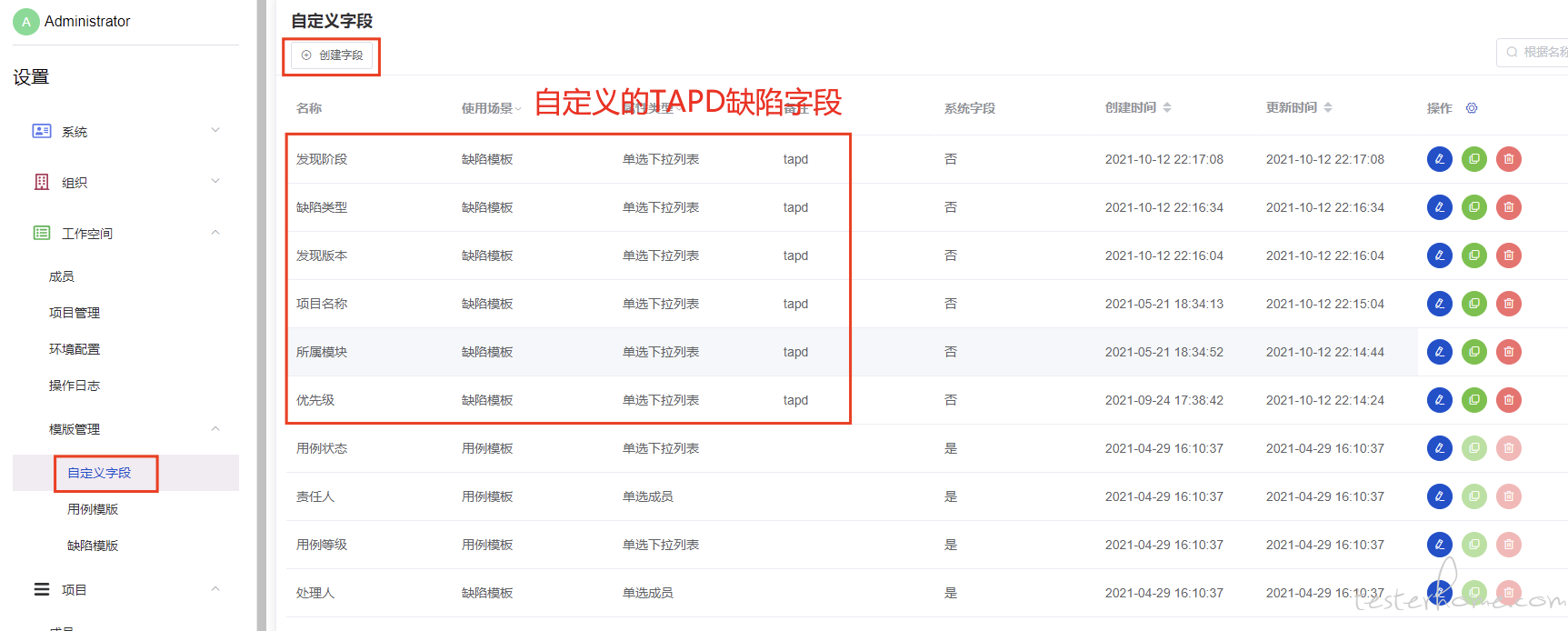Click the 组织 sidebar icon
1568x631 pixels.
42,182
